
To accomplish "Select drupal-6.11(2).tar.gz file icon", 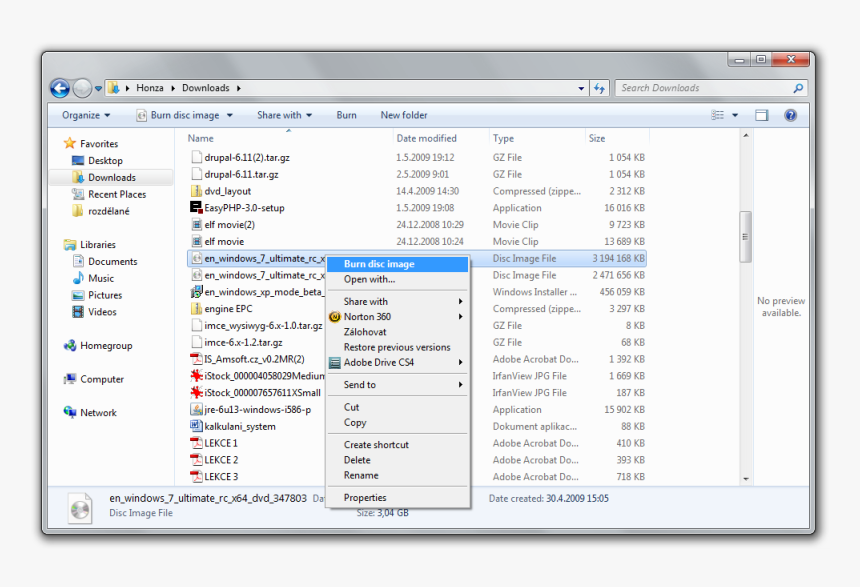I will point(196,157).
